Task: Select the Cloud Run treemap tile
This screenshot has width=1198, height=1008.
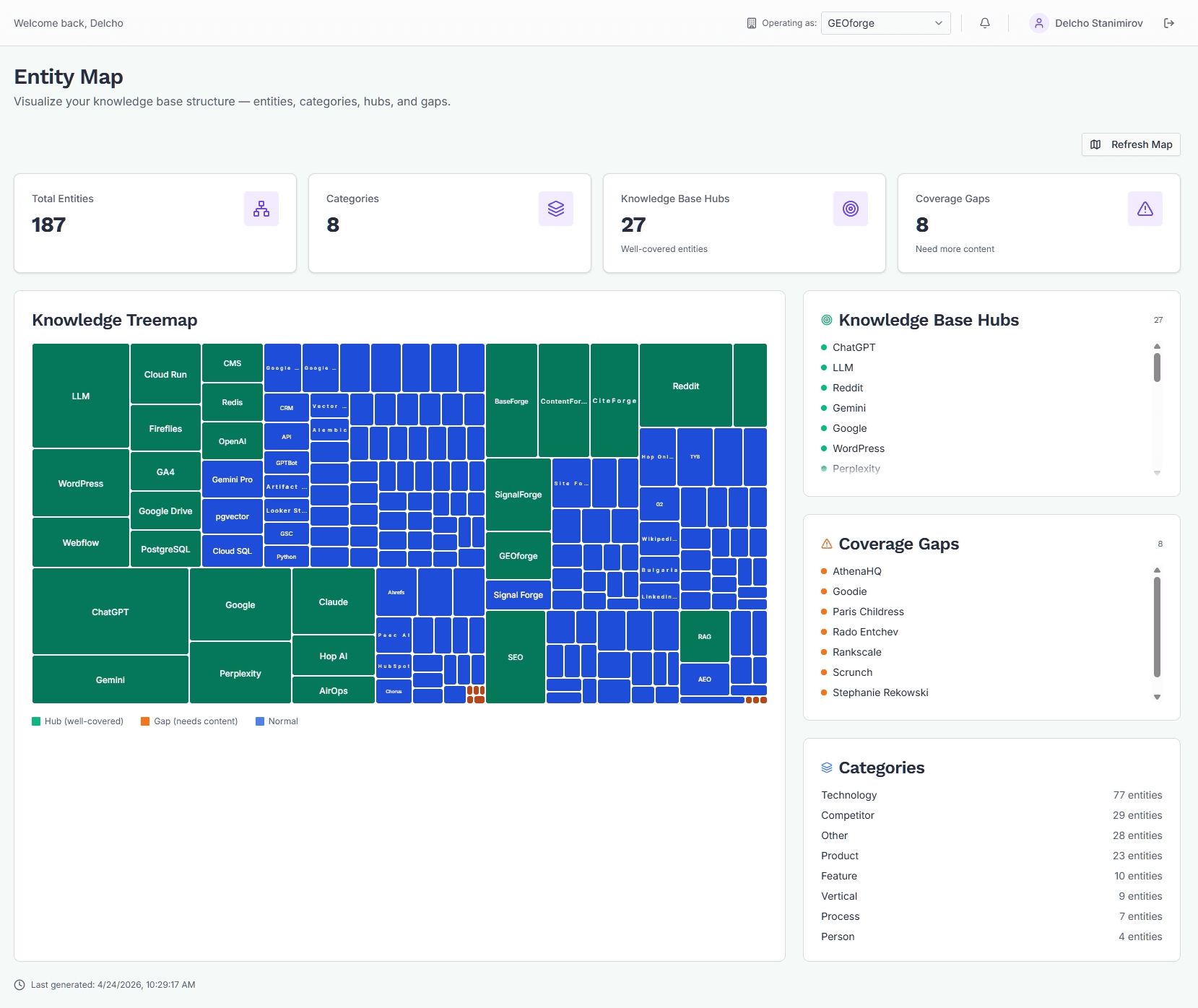Action: (x=165, y=374)
